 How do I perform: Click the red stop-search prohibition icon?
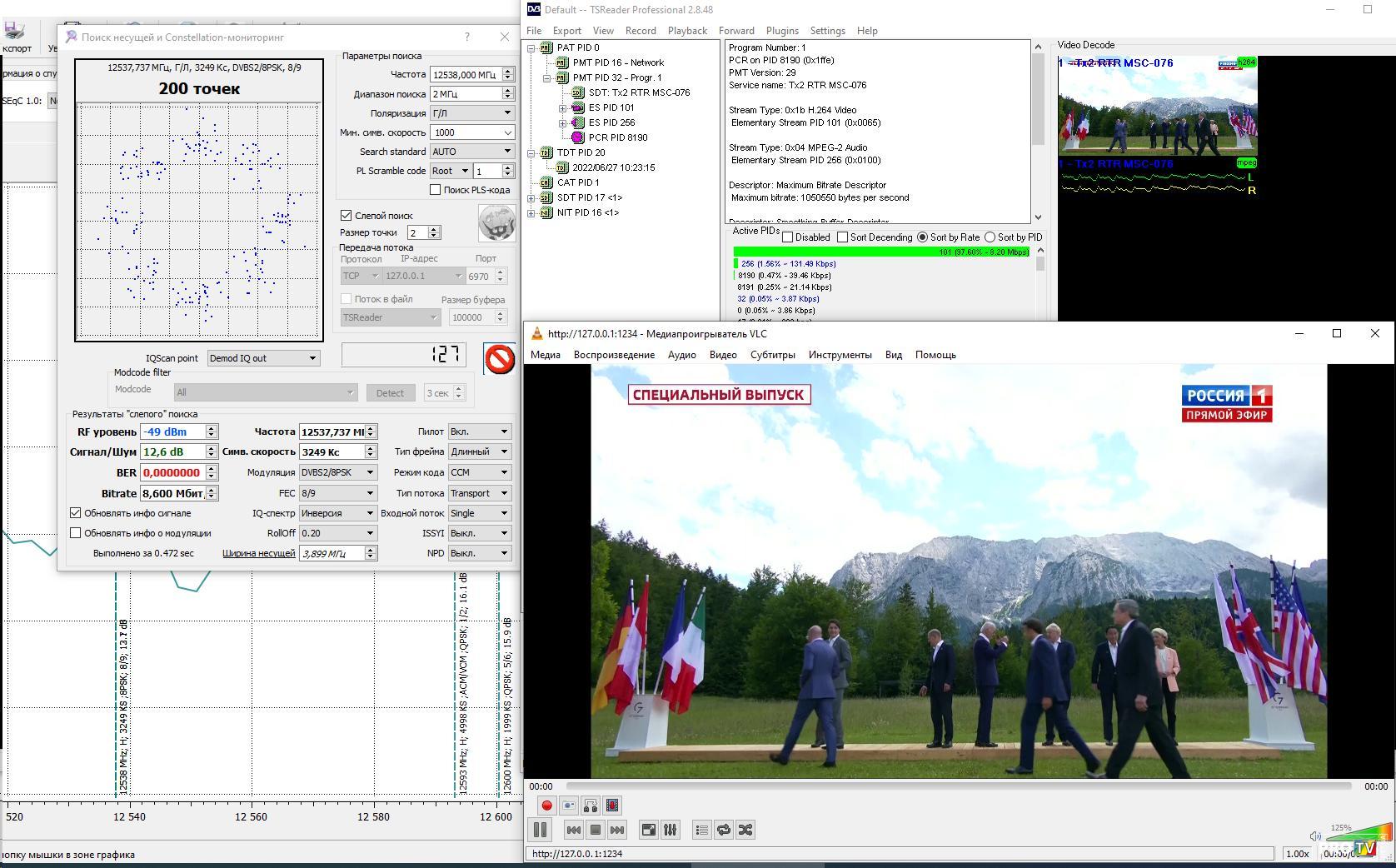(499, 359)
